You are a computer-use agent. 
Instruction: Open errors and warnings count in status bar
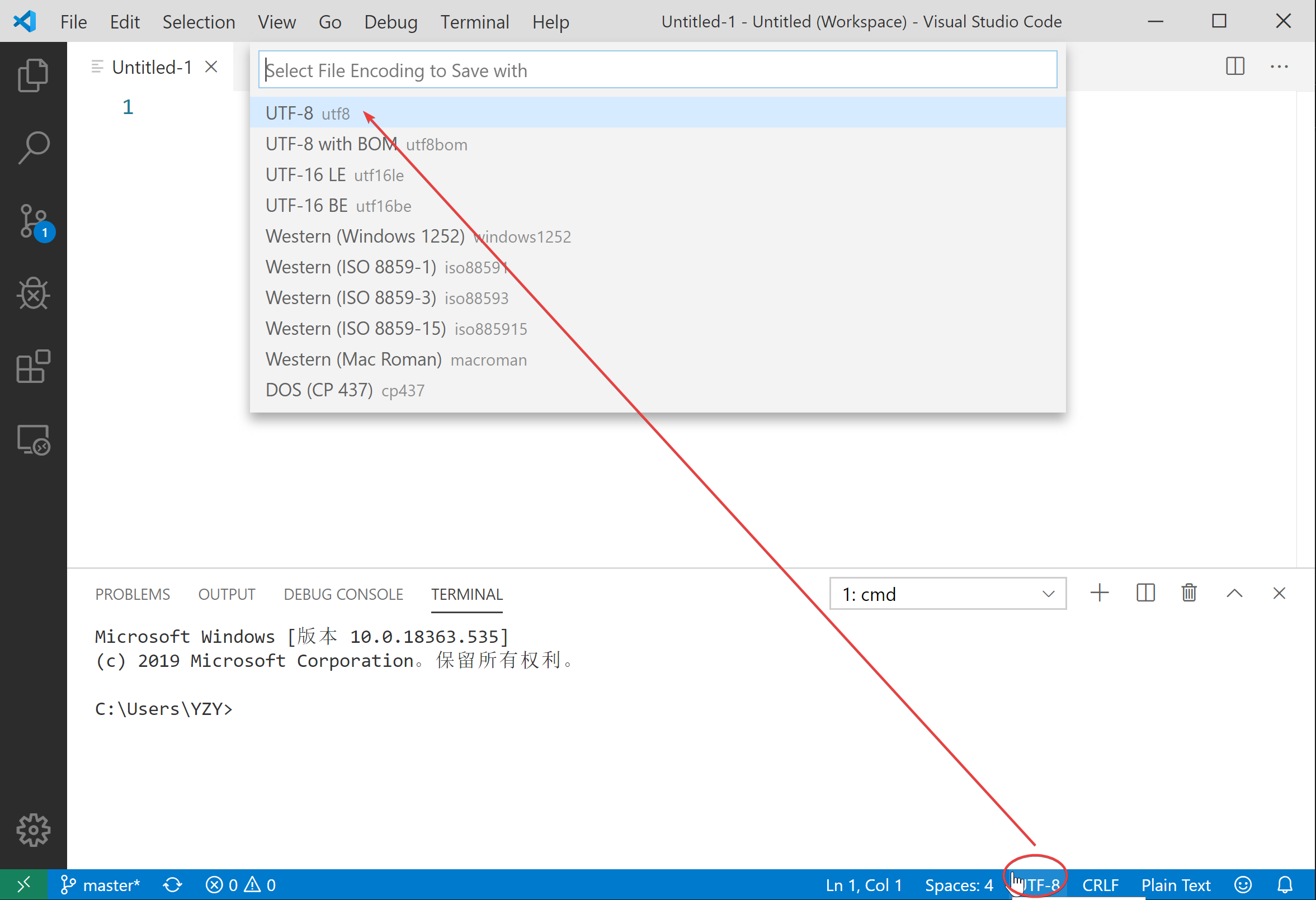click(240, 885)
